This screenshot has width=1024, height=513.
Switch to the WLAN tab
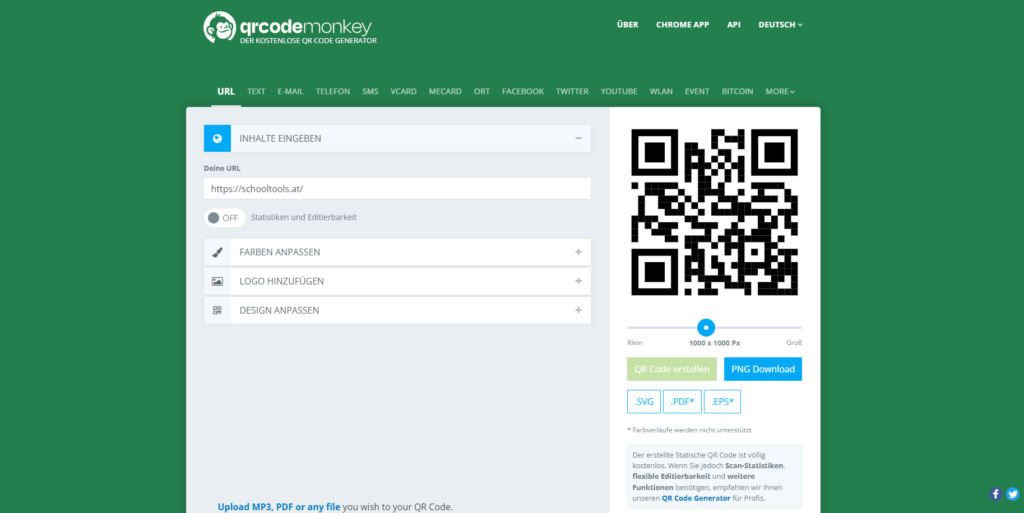pos(662,91)
